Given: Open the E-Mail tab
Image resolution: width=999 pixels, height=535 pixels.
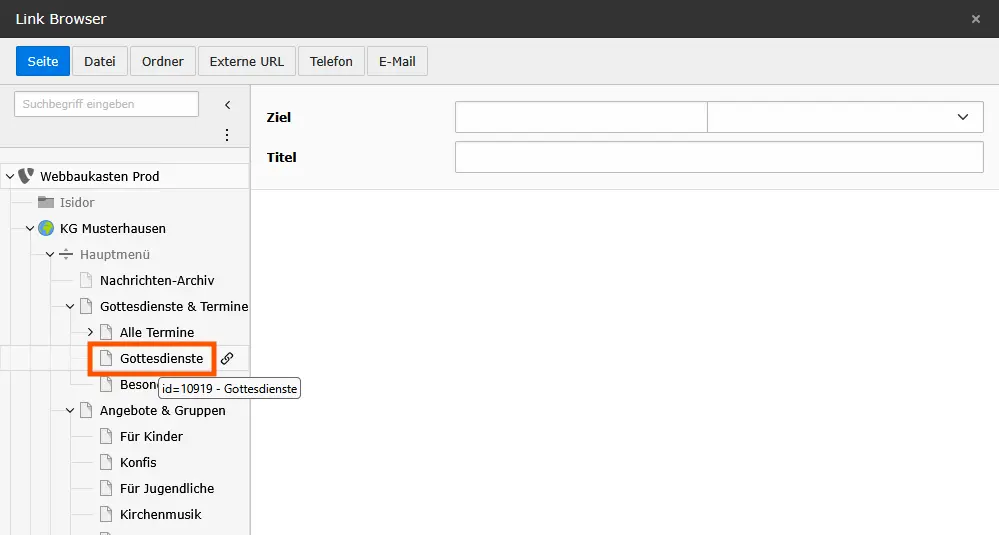Looking at the screenshot, I should (x=397, y=61).
